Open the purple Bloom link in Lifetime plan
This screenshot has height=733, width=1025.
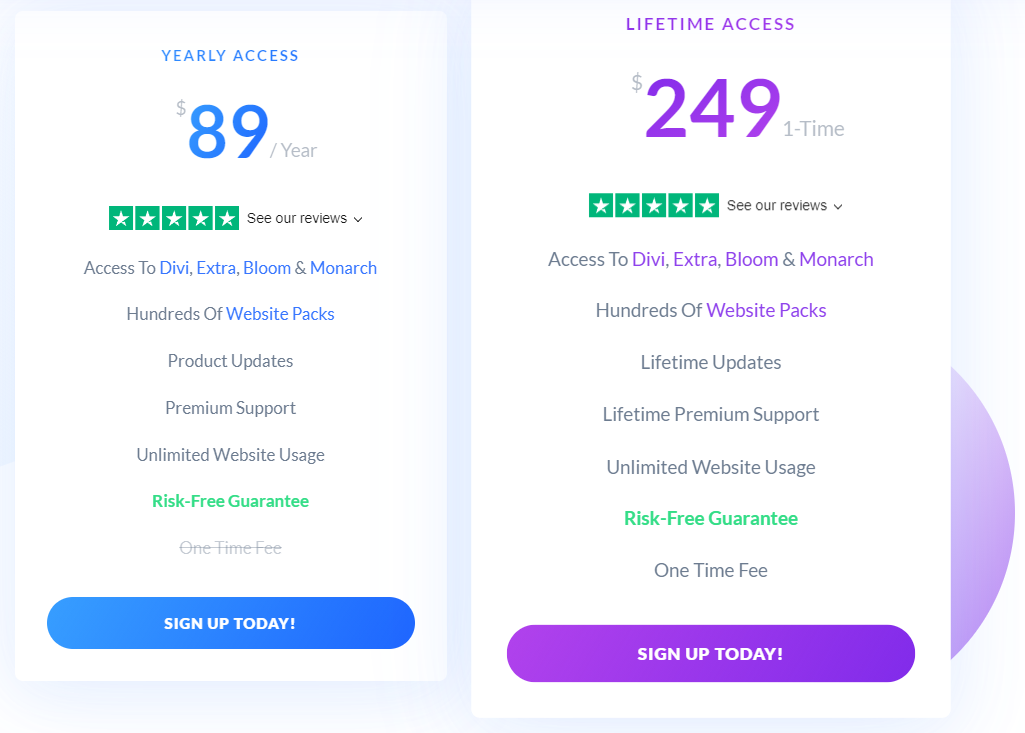(752, 260)
